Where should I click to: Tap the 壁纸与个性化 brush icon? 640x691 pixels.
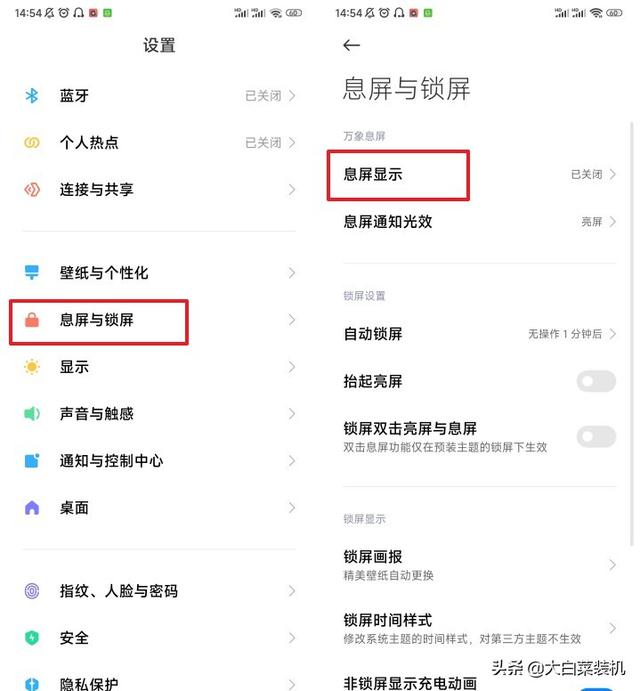pyautogui.click(x=32, y=273)
